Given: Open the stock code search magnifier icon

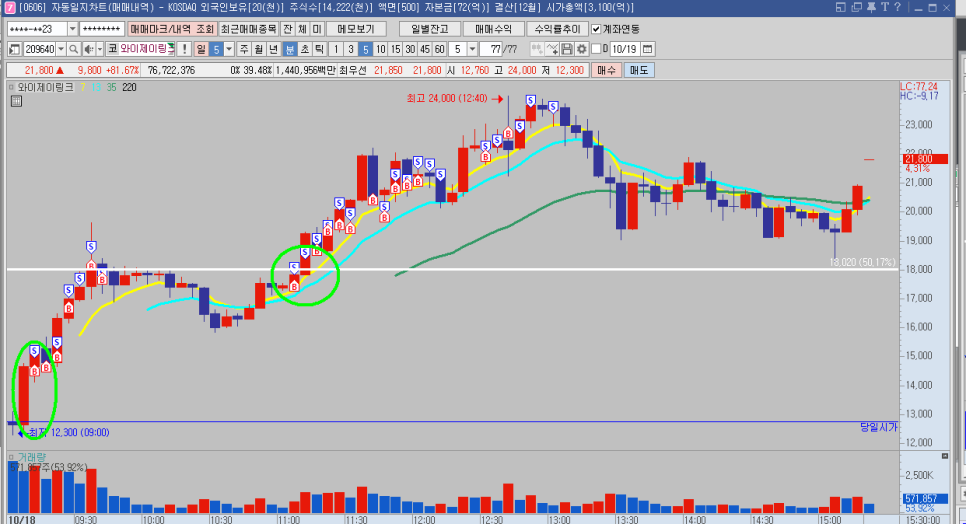Looking at the screenshot, I should [73, 49].
